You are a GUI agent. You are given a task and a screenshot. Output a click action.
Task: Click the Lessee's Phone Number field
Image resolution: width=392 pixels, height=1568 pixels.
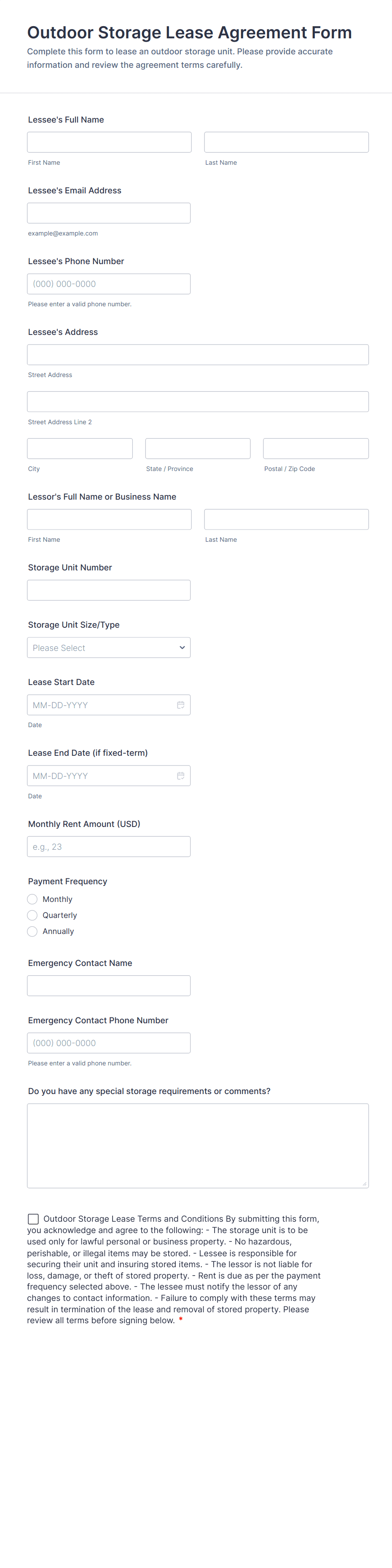[108, 284]
